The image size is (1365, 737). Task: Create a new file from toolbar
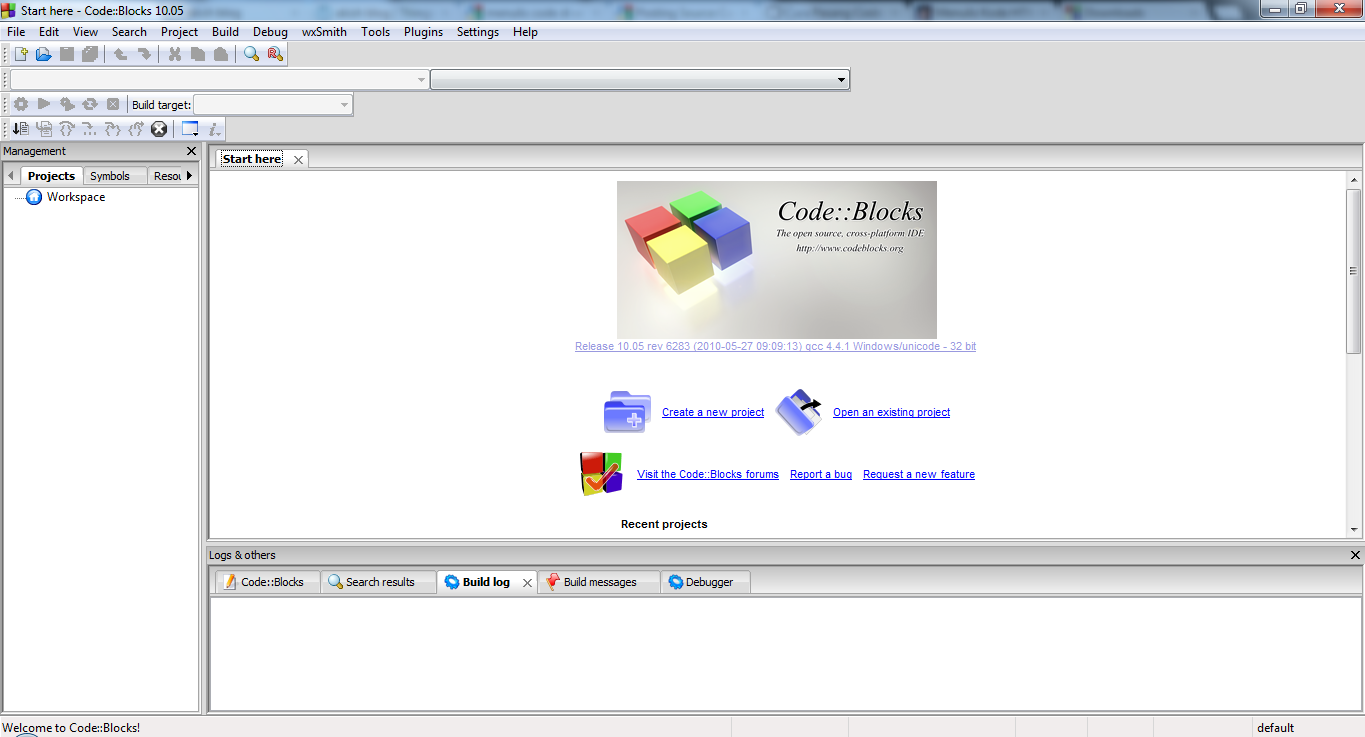tap(21, 54)
